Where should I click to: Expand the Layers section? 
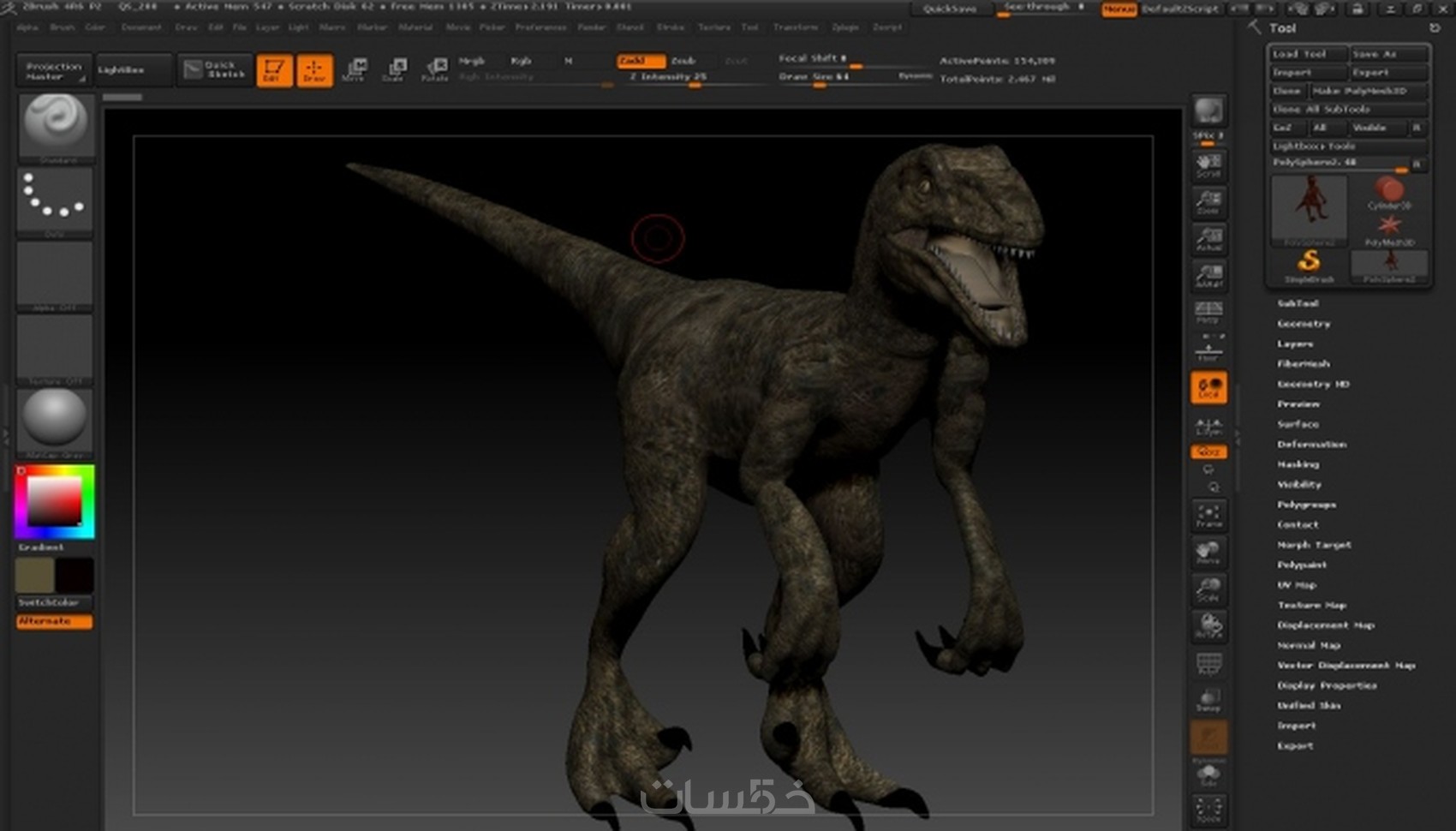(x=1295, y=344)
